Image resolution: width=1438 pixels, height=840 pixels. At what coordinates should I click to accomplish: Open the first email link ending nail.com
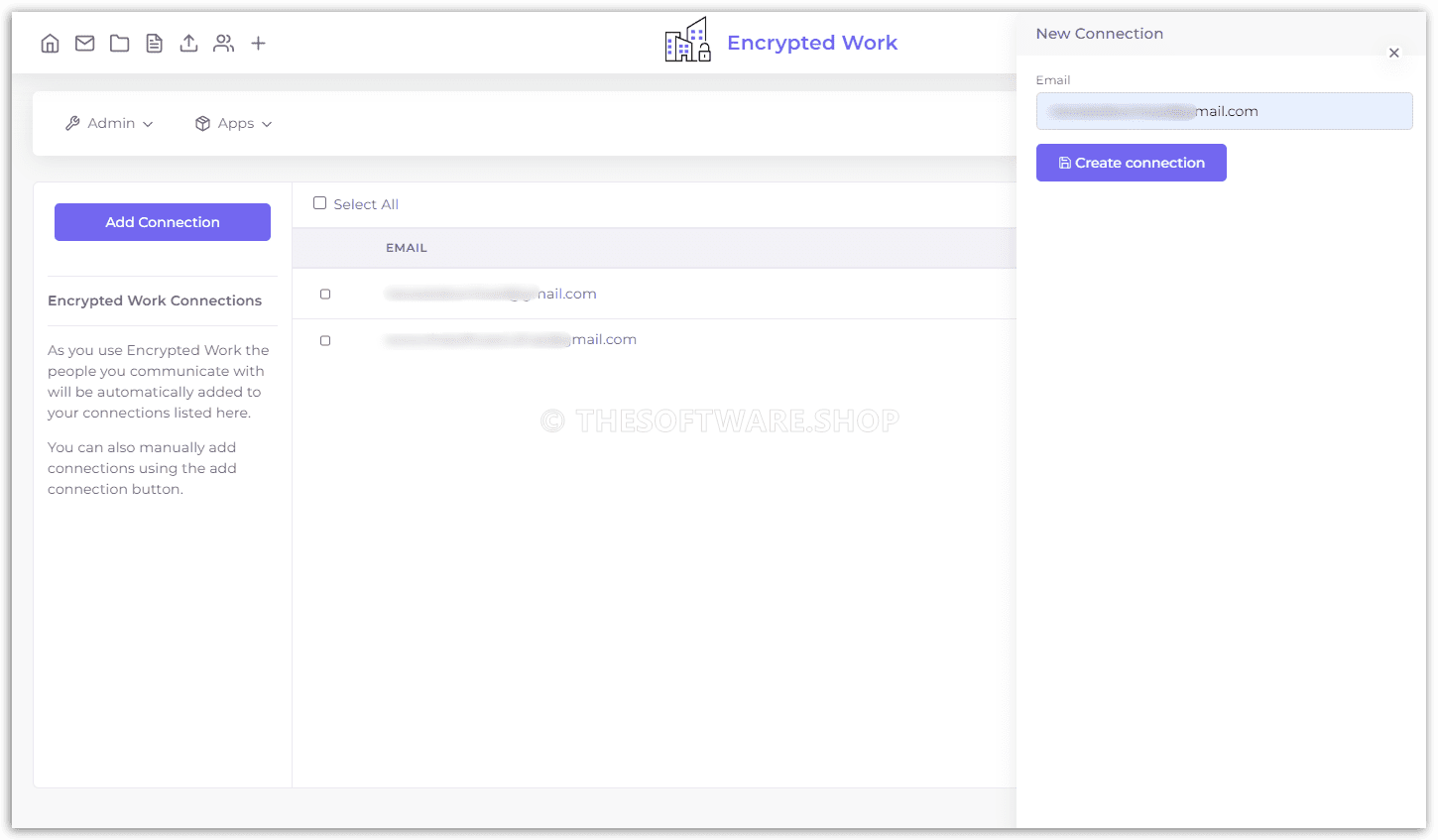pos(491,294)
